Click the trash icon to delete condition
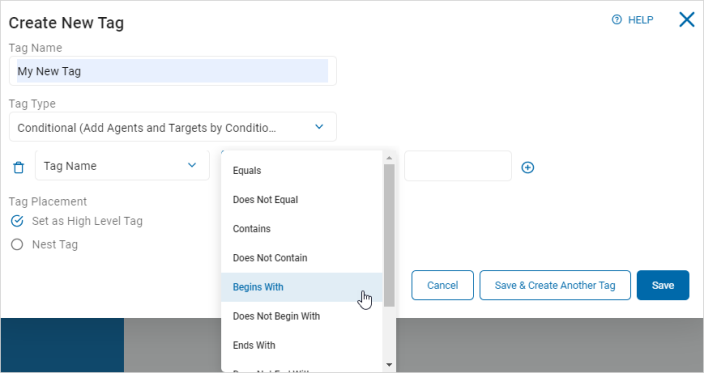704x373 pixels. 18,167
